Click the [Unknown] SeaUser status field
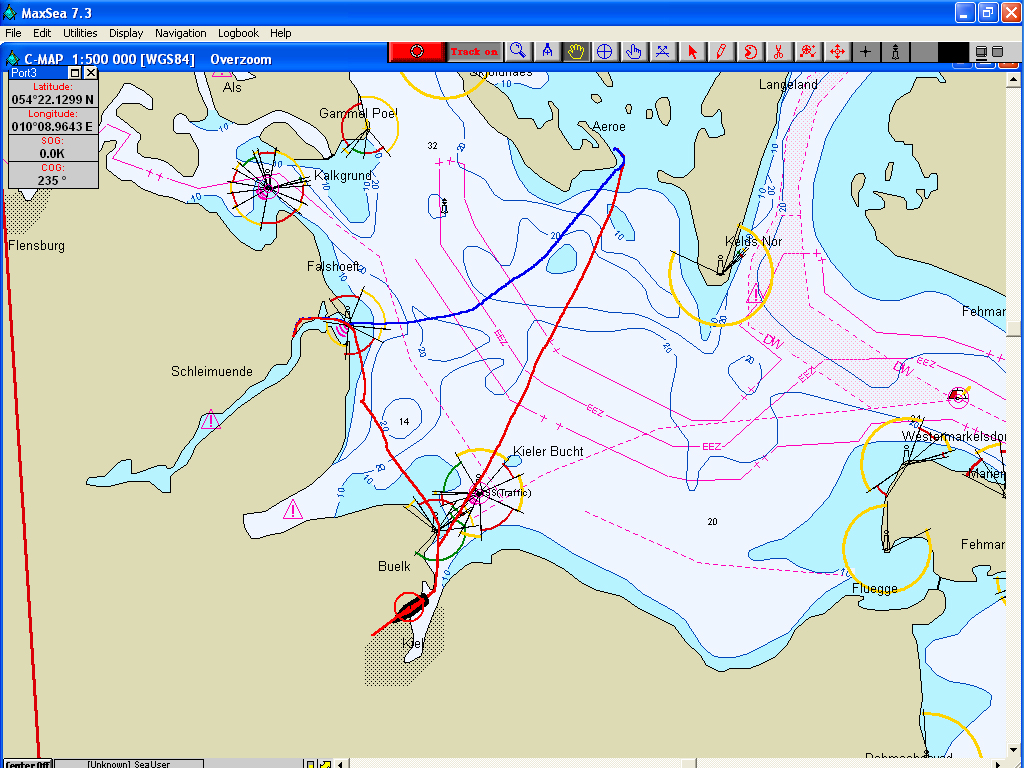 pyautogui.click(x=129, y=763)
